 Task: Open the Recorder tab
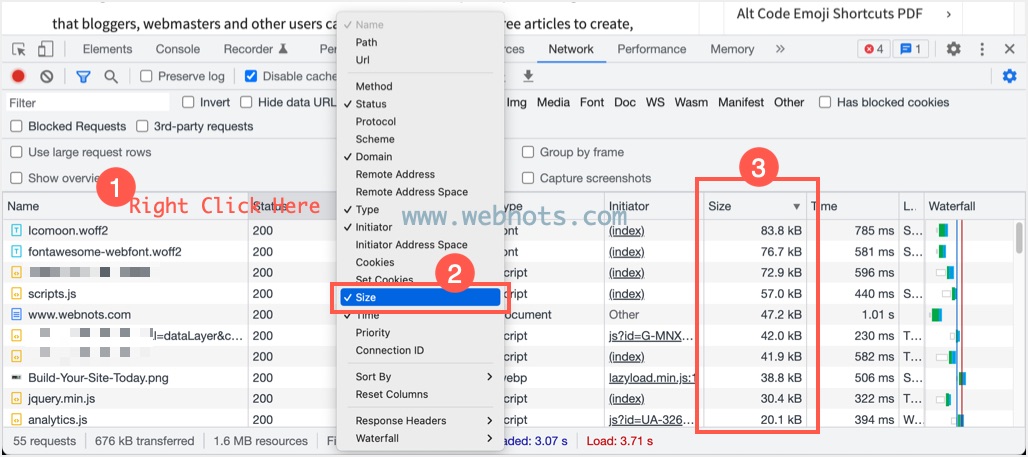[256, 49]
